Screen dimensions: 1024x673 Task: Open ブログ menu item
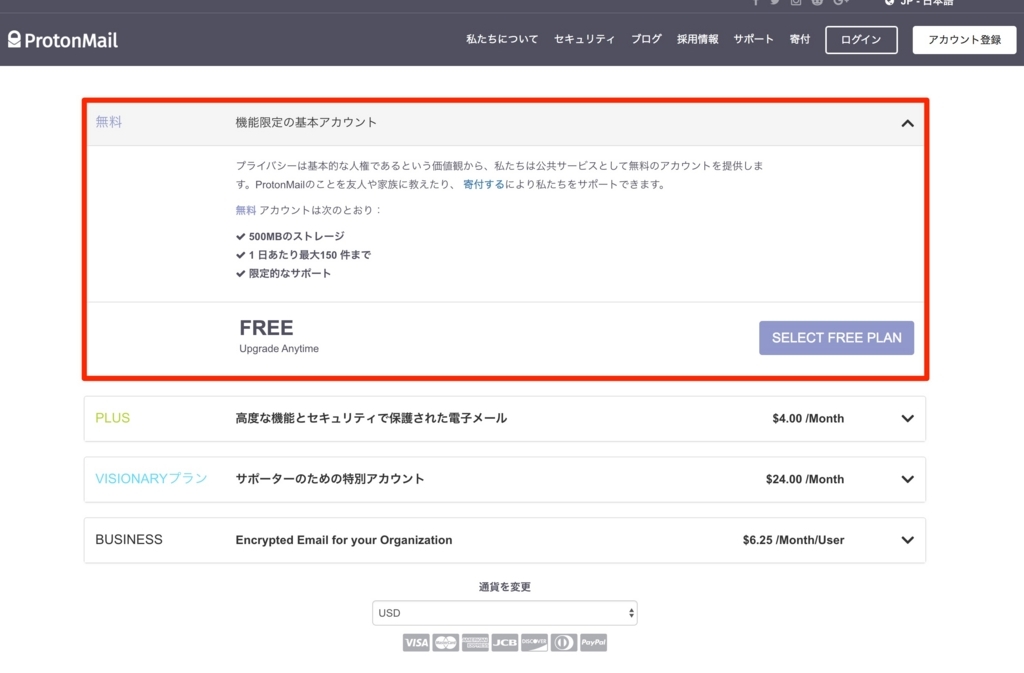(646, 39)
